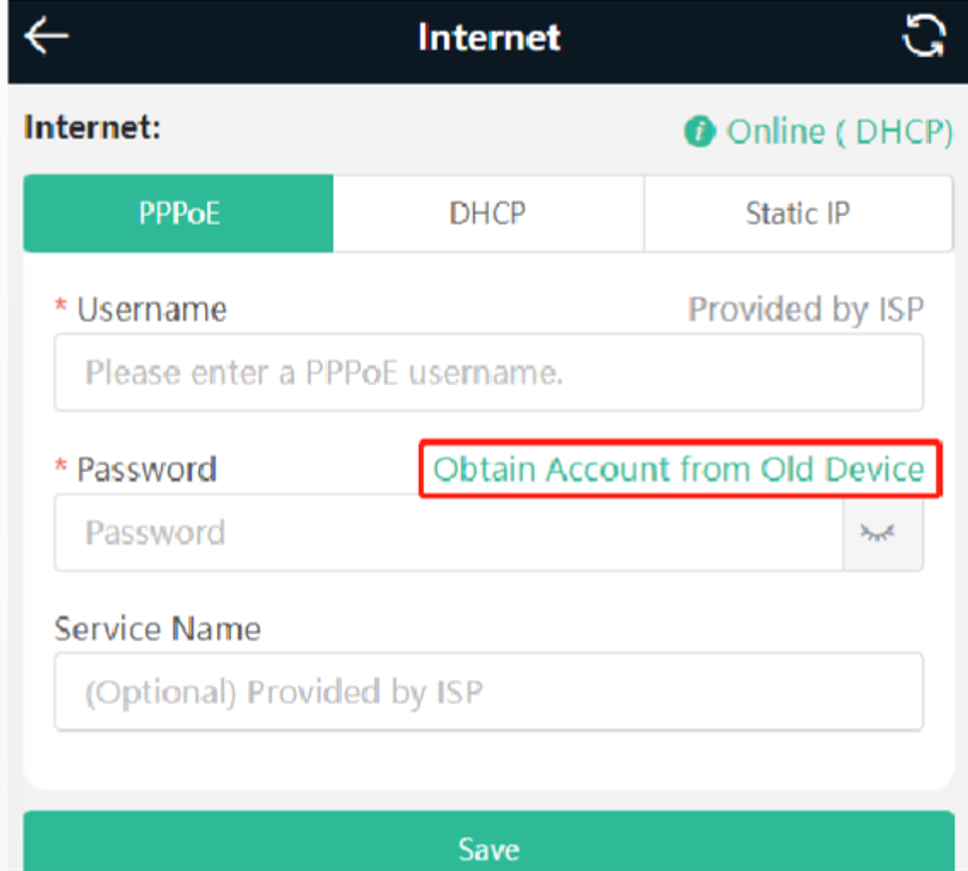
Task: Open the Static IP tab
Action: tap(798, 214)
